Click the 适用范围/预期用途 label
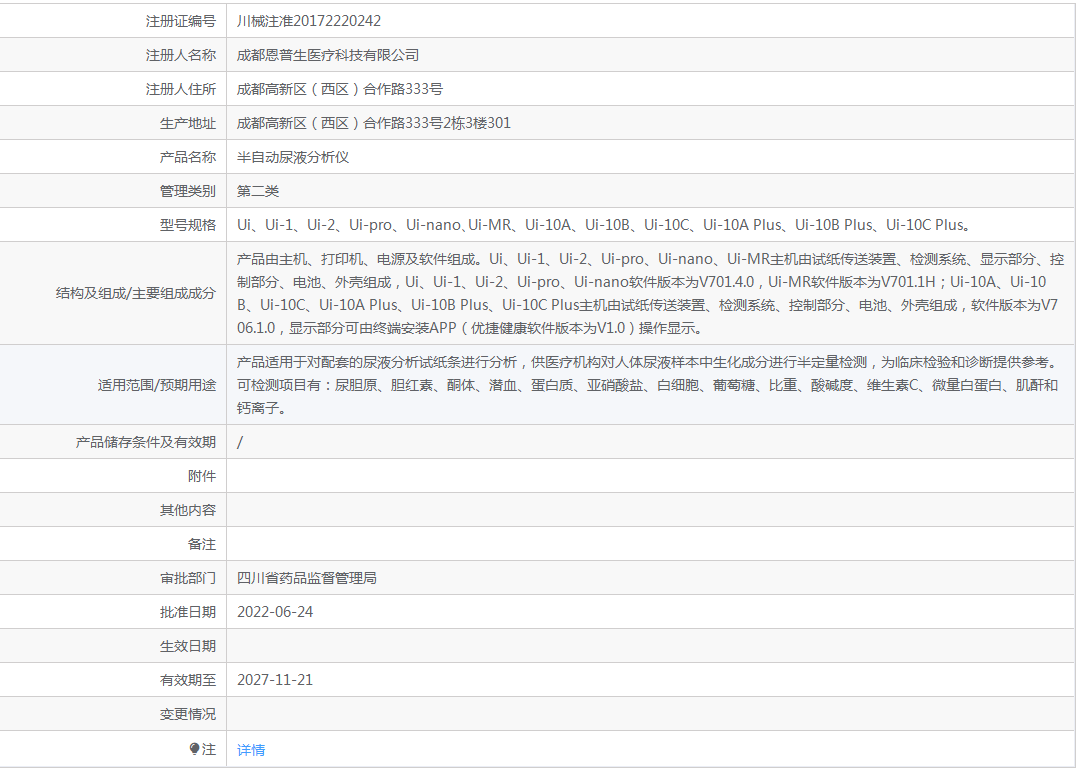This screenshot has height=770, width=1077. point(157,385)
